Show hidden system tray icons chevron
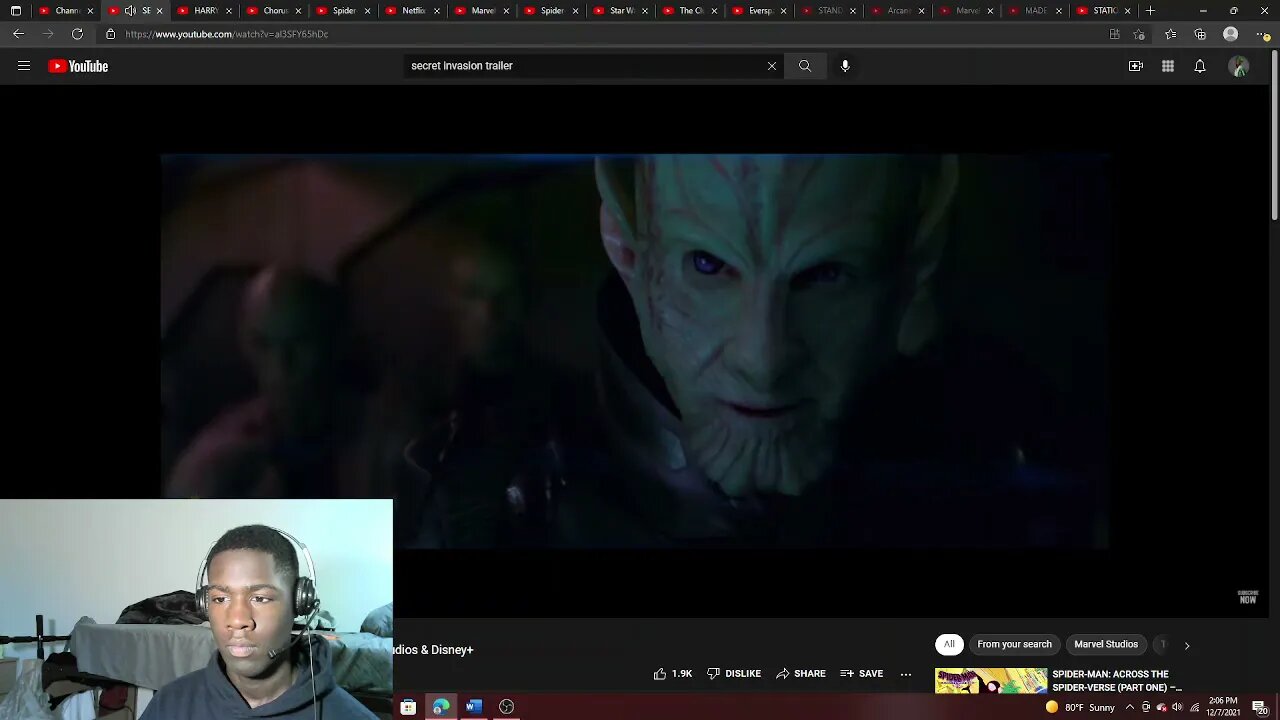 pyautogui.click(x=1129, y=707)
